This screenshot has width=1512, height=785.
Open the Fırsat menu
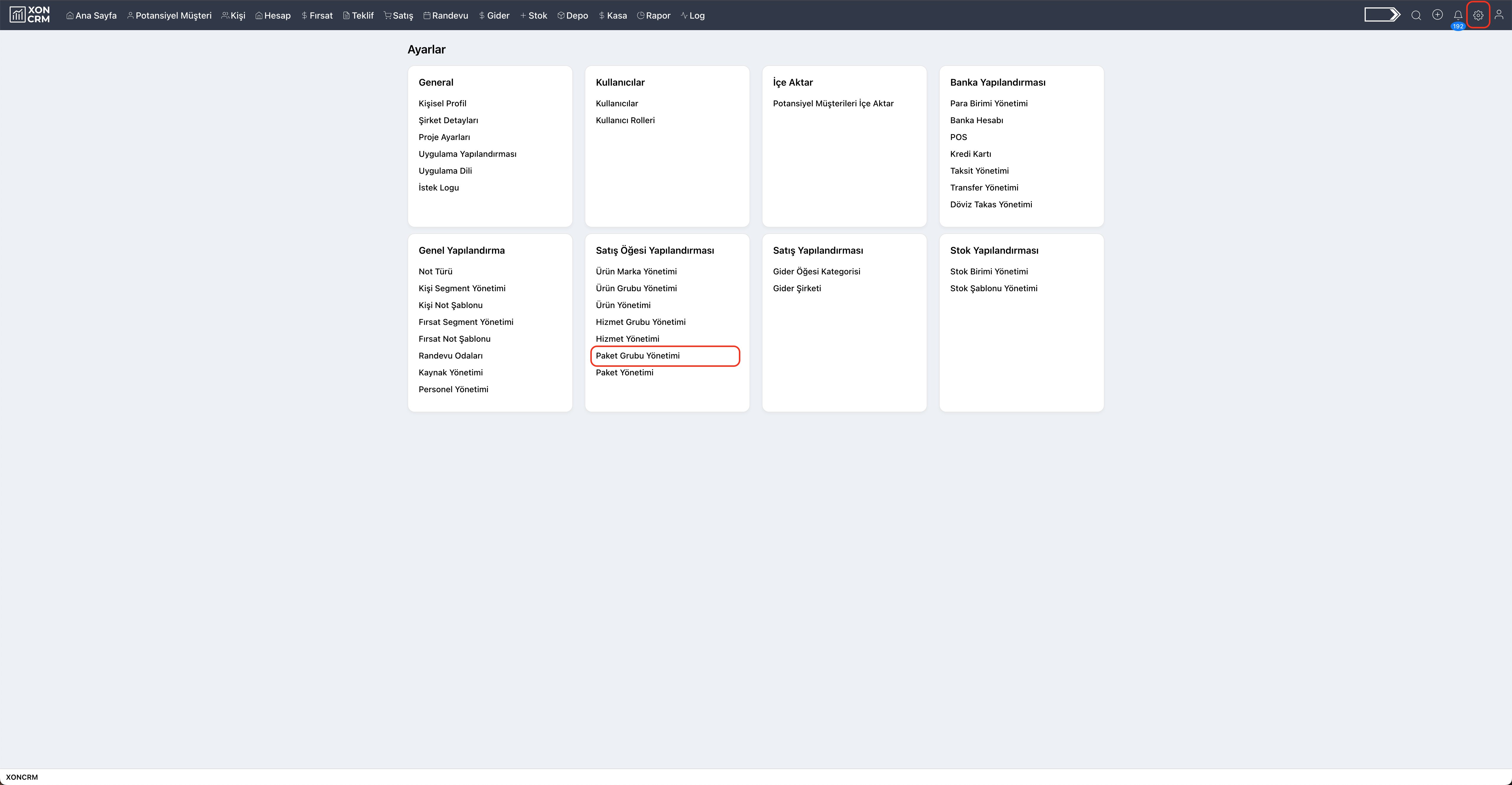click(x=317, y=15)
